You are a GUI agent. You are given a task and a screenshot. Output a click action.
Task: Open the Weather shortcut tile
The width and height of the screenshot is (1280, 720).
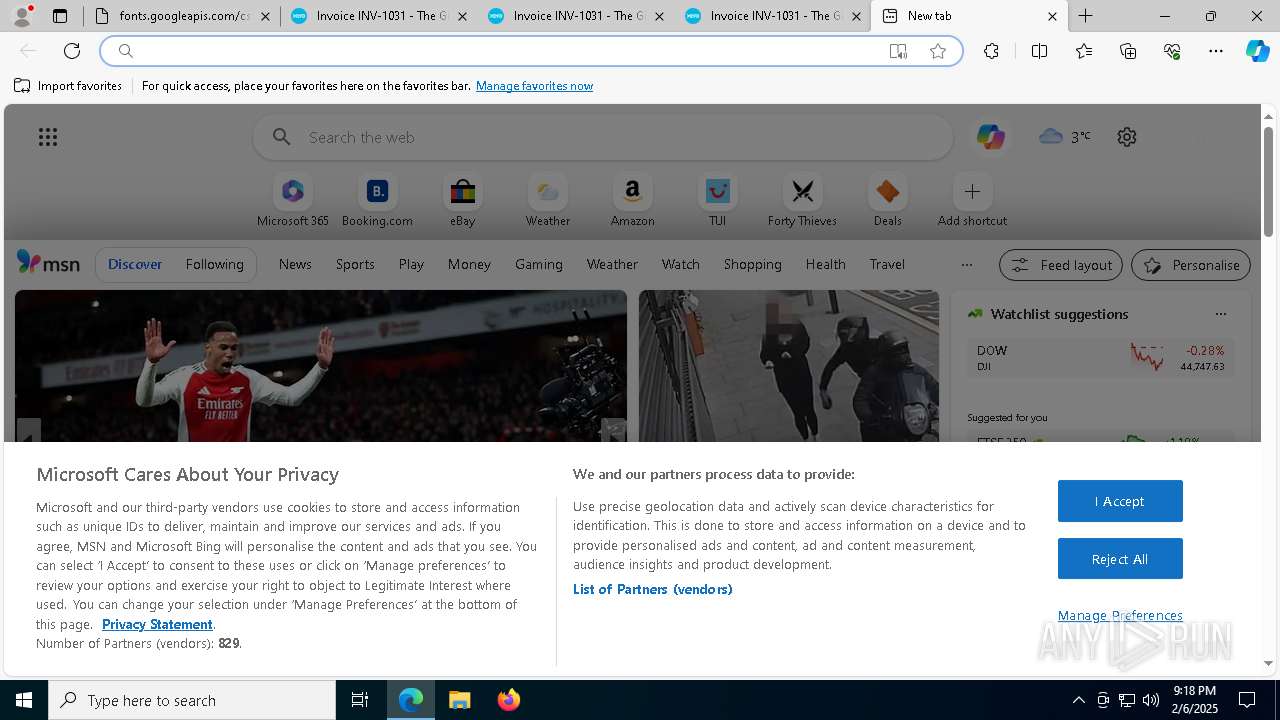click(x=548, y=201)
